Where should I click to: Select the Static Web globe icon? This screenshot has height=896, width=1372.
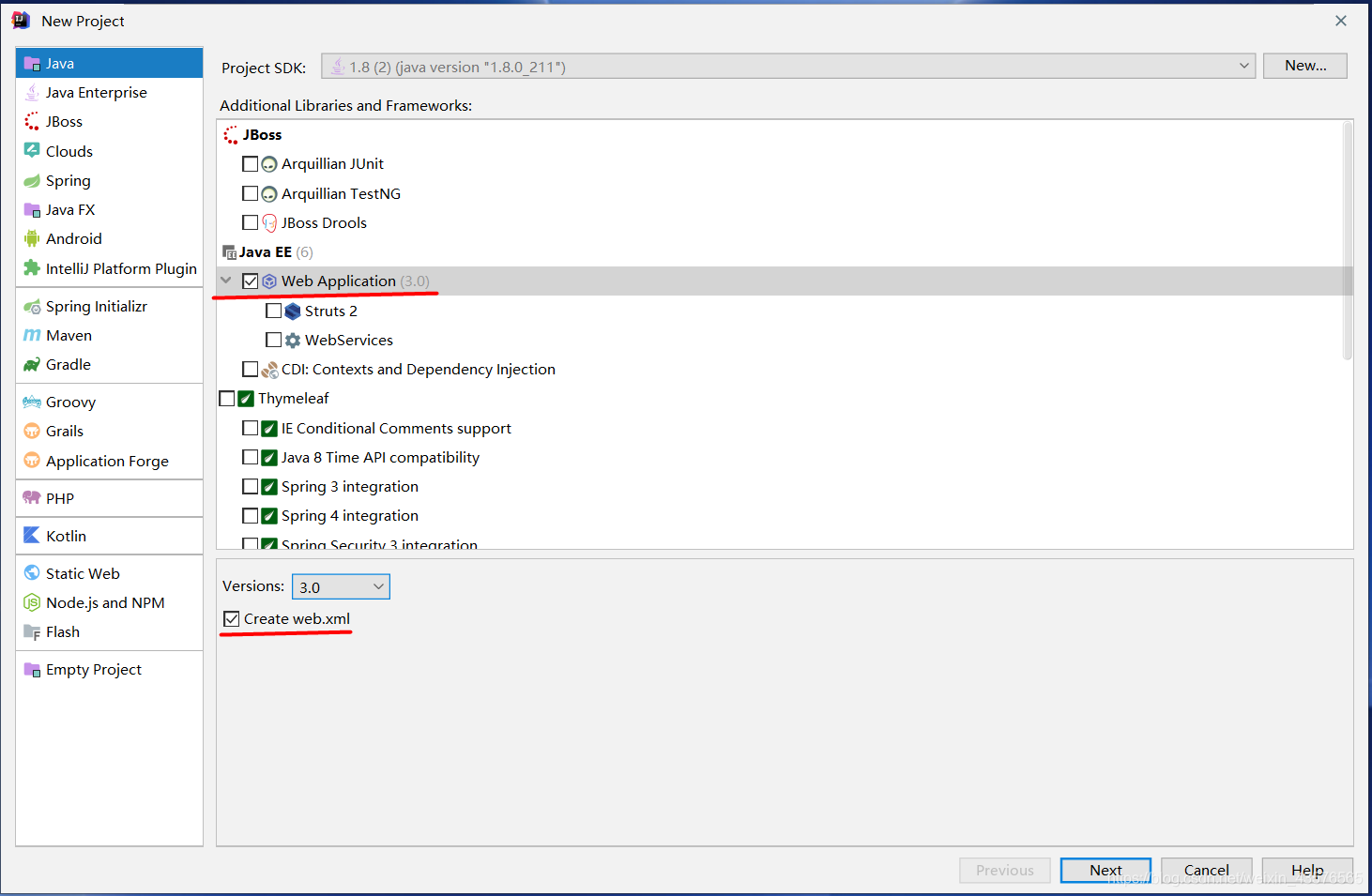[x=32, y=573]
